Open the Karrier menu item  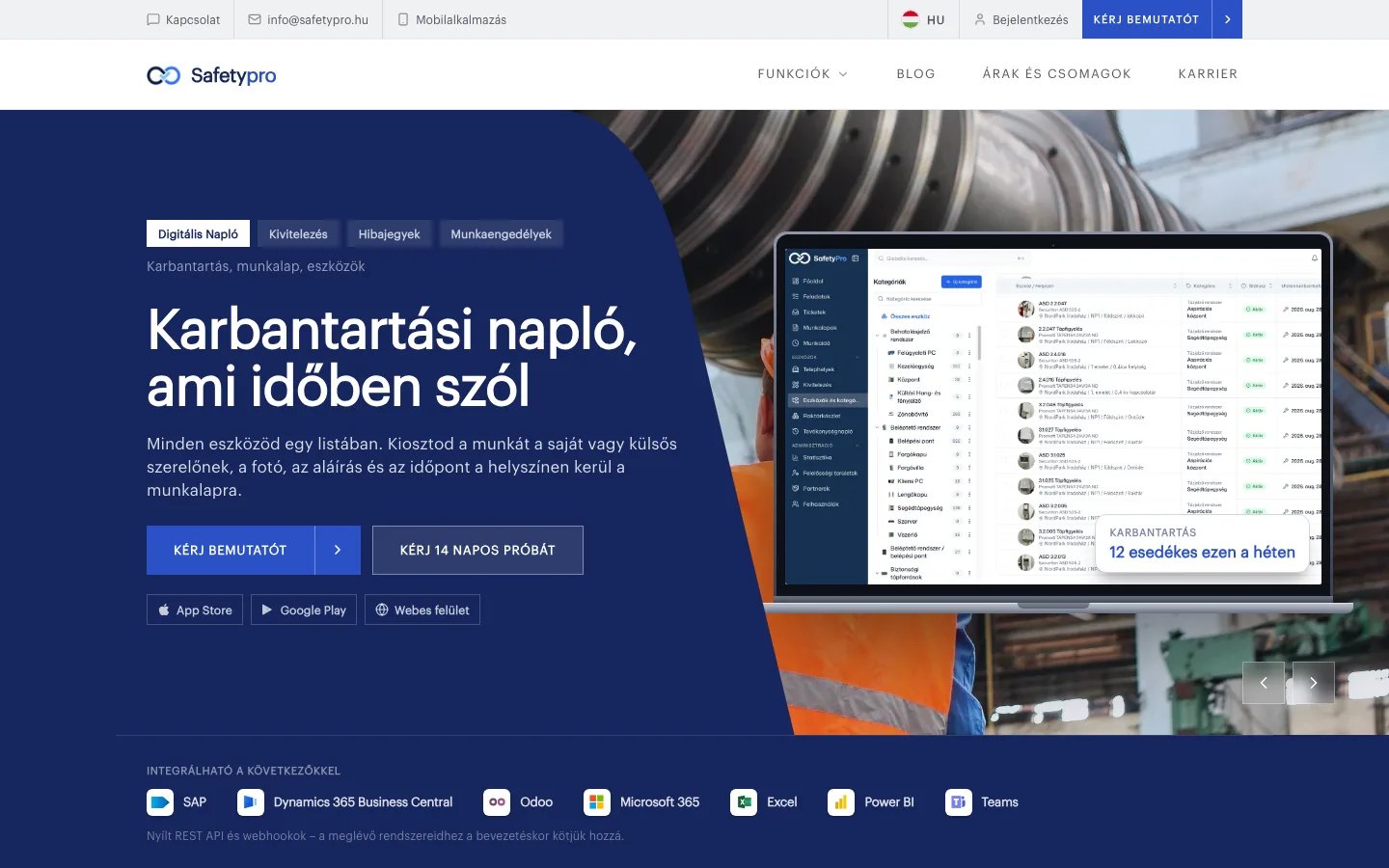(x=1208, y=74)
